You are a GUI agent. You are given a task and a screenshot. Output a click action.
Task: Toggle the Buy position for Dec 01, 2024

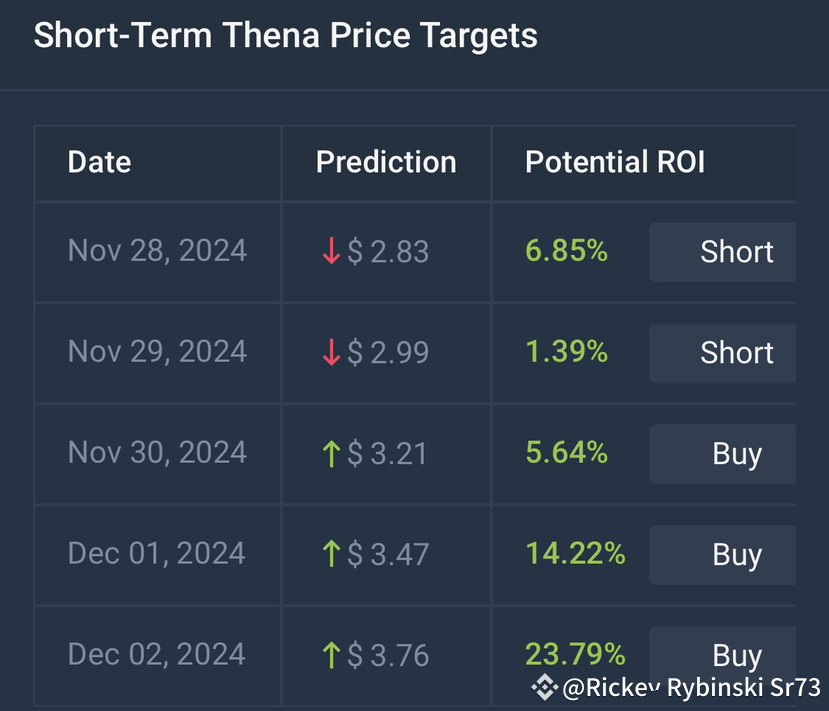coord(722,555)
